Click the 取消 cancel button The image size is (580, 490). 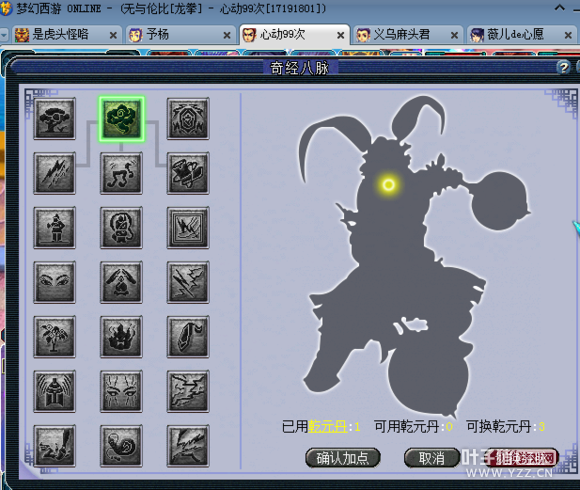pos(431,458)
